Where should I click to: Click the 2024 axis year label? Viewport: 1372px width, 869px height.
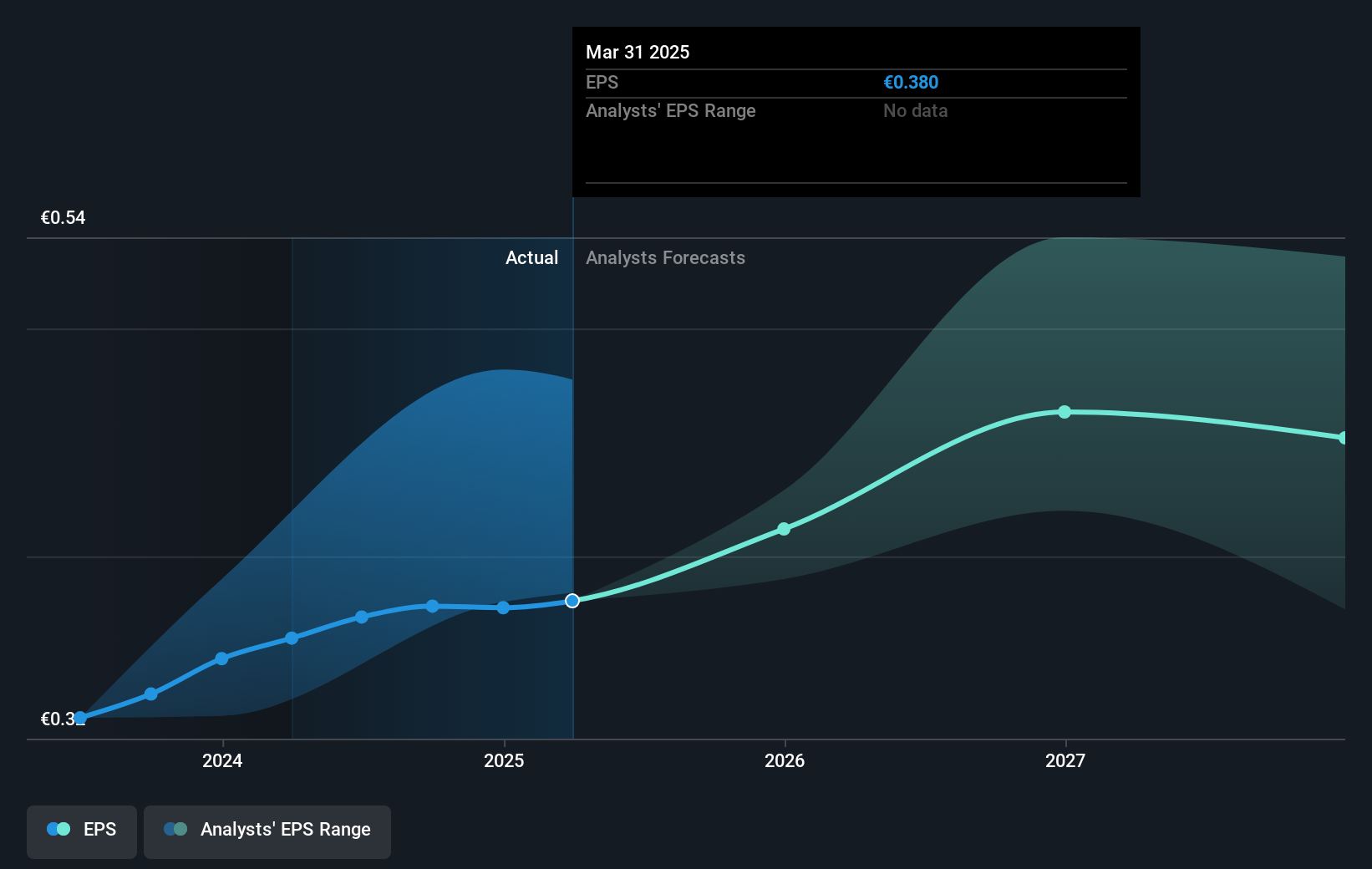222,760
